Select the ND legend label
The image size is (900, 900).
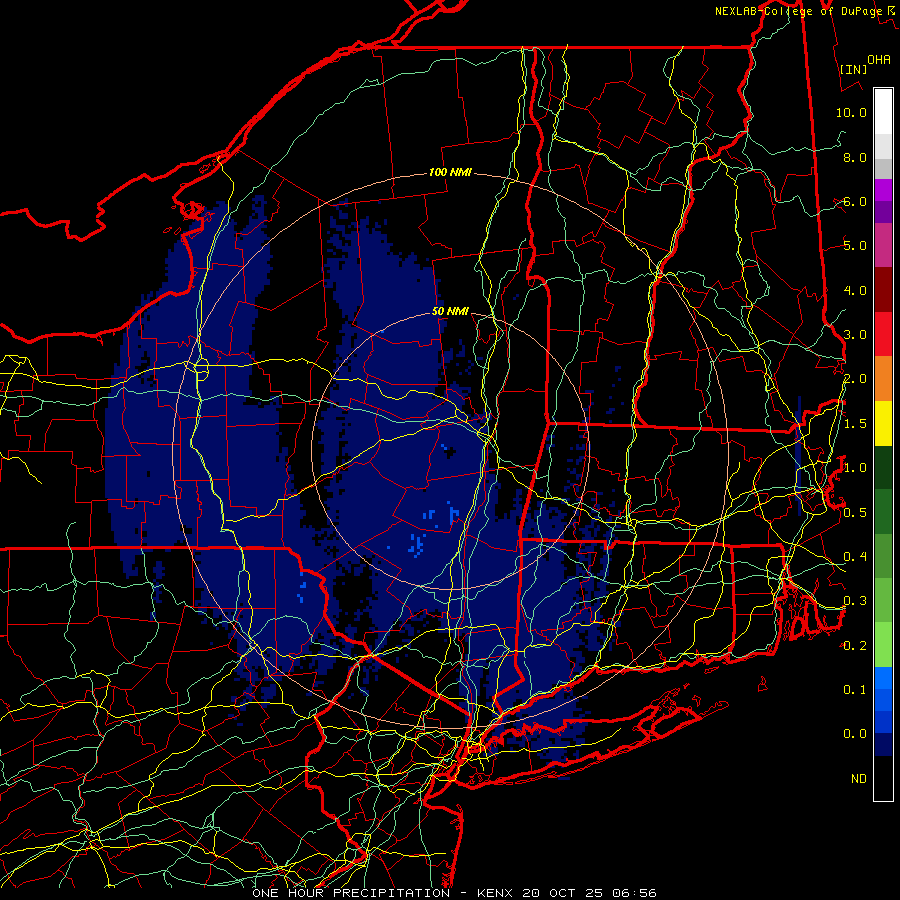[859, 778]
